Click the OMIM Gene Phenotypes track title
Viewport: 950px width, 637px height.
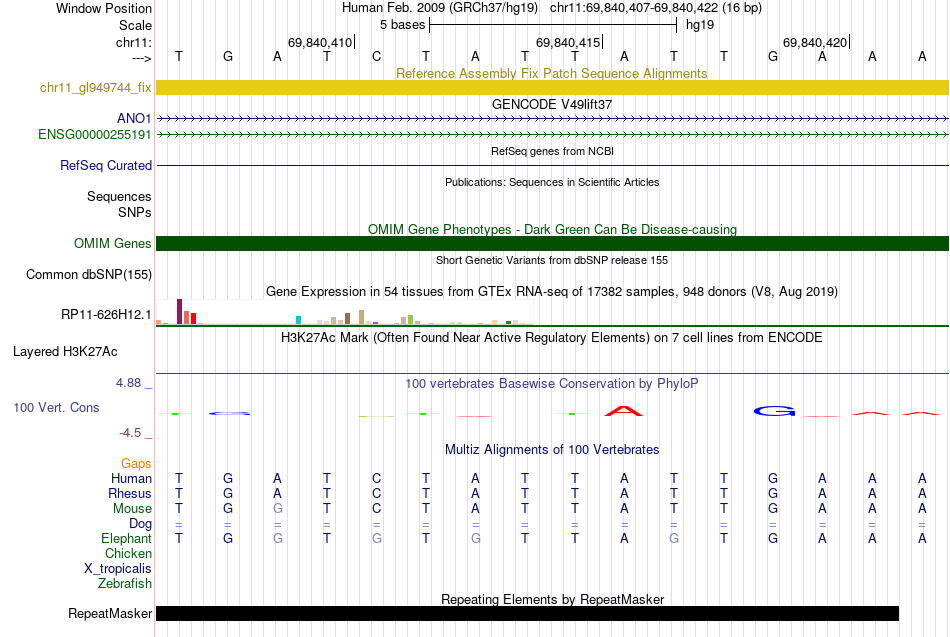552,229
